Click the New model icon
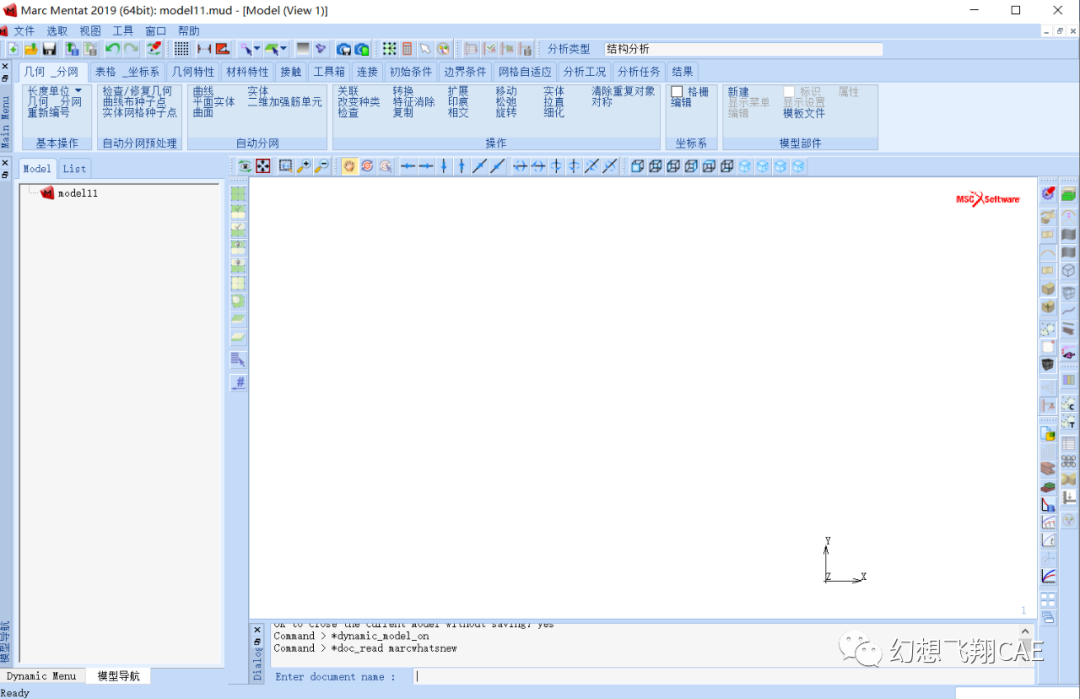 (13, 49)
